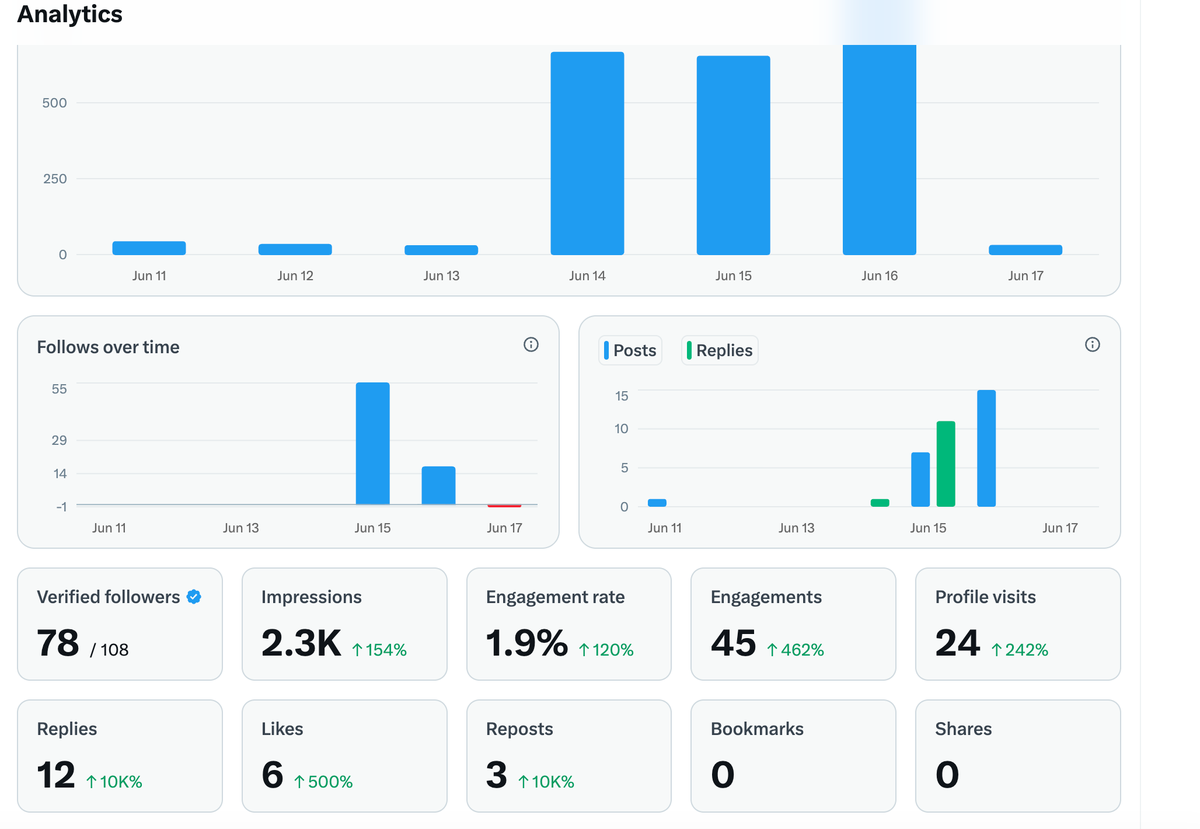The image size is (1200, 829).
Task: Click the info icon on Follows over time
Action: tap(531, 345)
